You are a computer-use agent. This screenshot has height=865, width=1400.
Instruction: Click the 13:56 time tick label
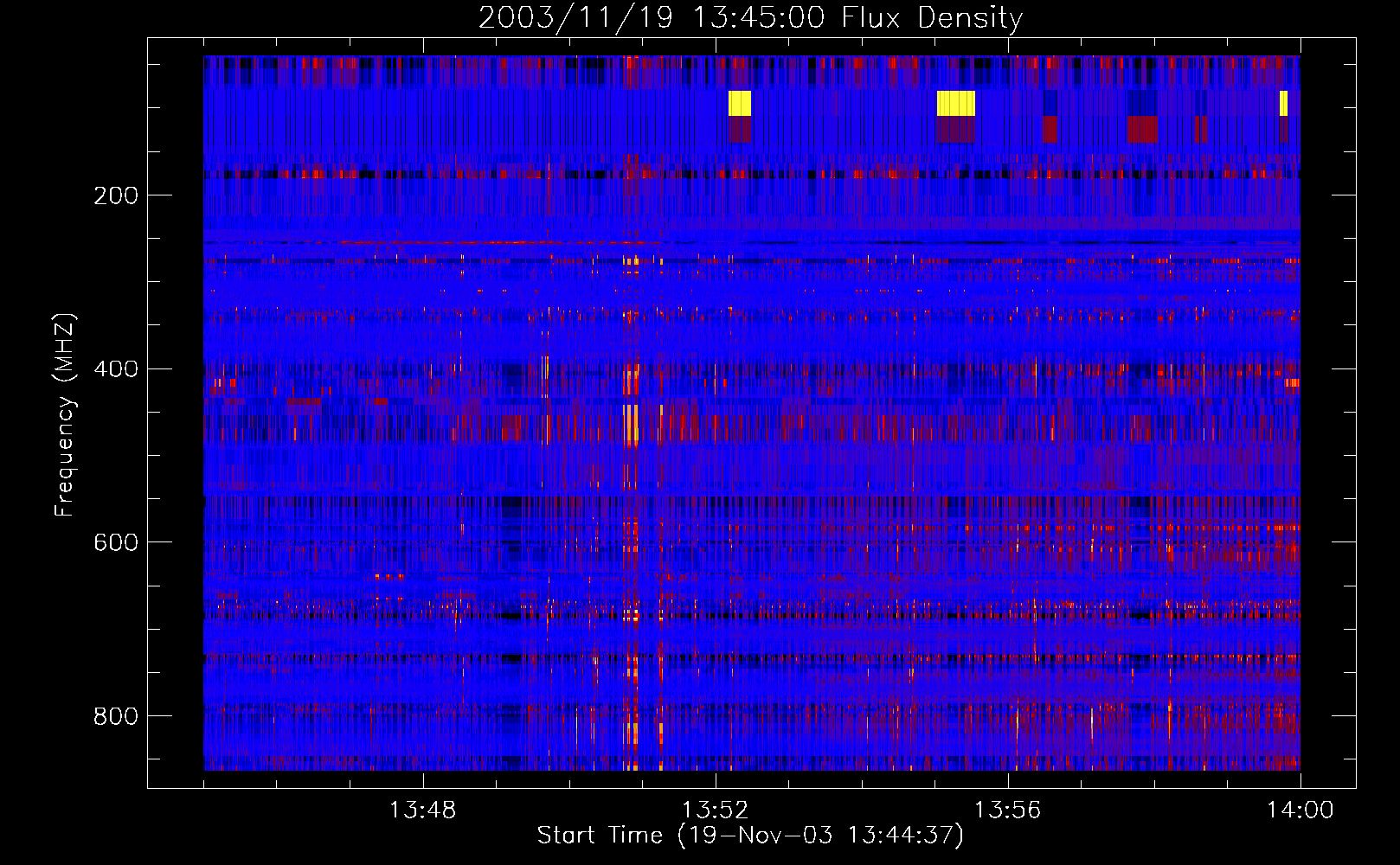click(x=1007, y=811)
